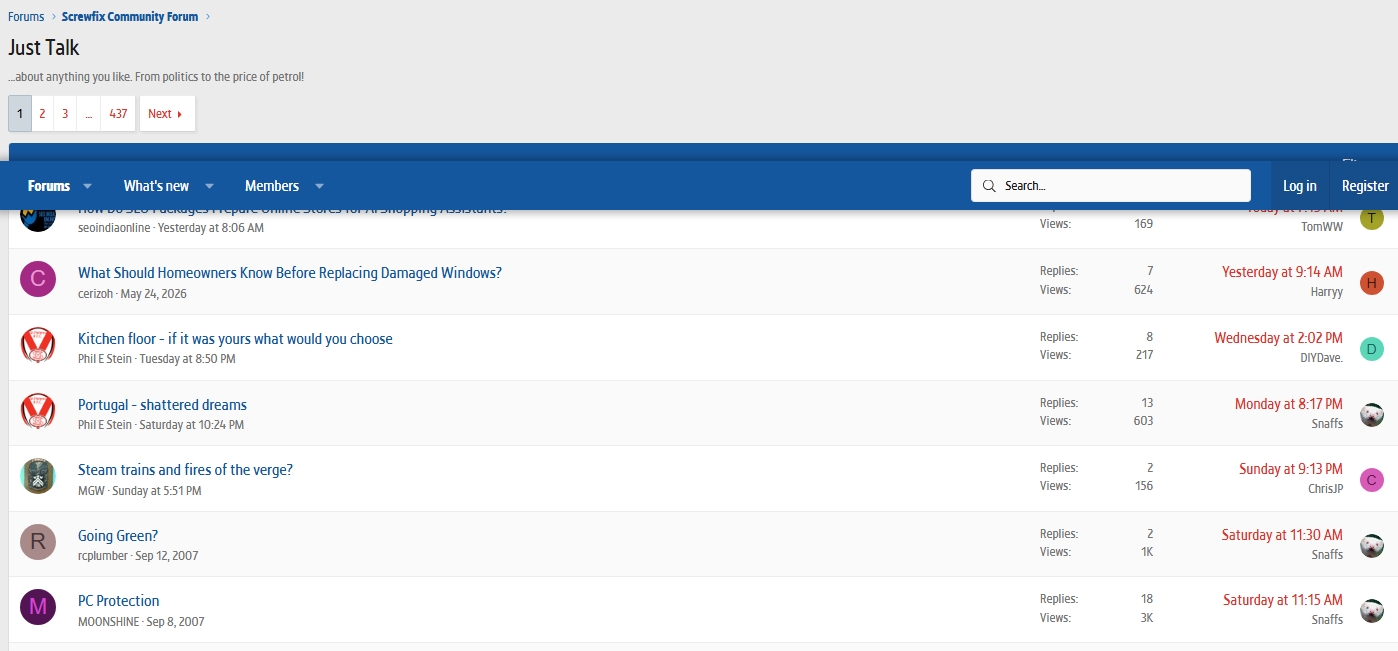Open Going Green? thread
The height and width of the screenshot is (651, 1398).
tap(118, 536)
